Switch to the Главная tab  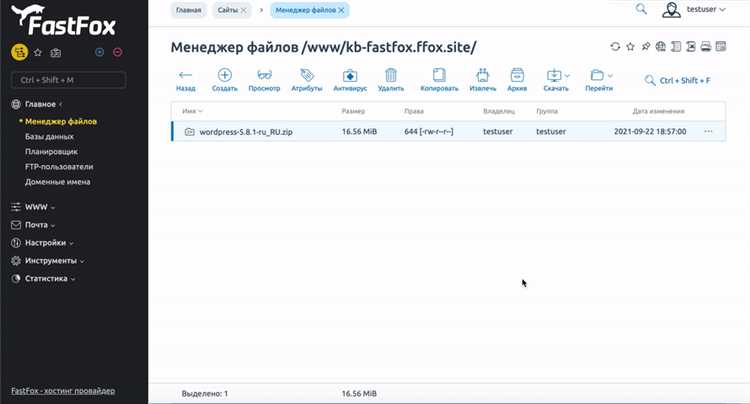coord(188,10)
